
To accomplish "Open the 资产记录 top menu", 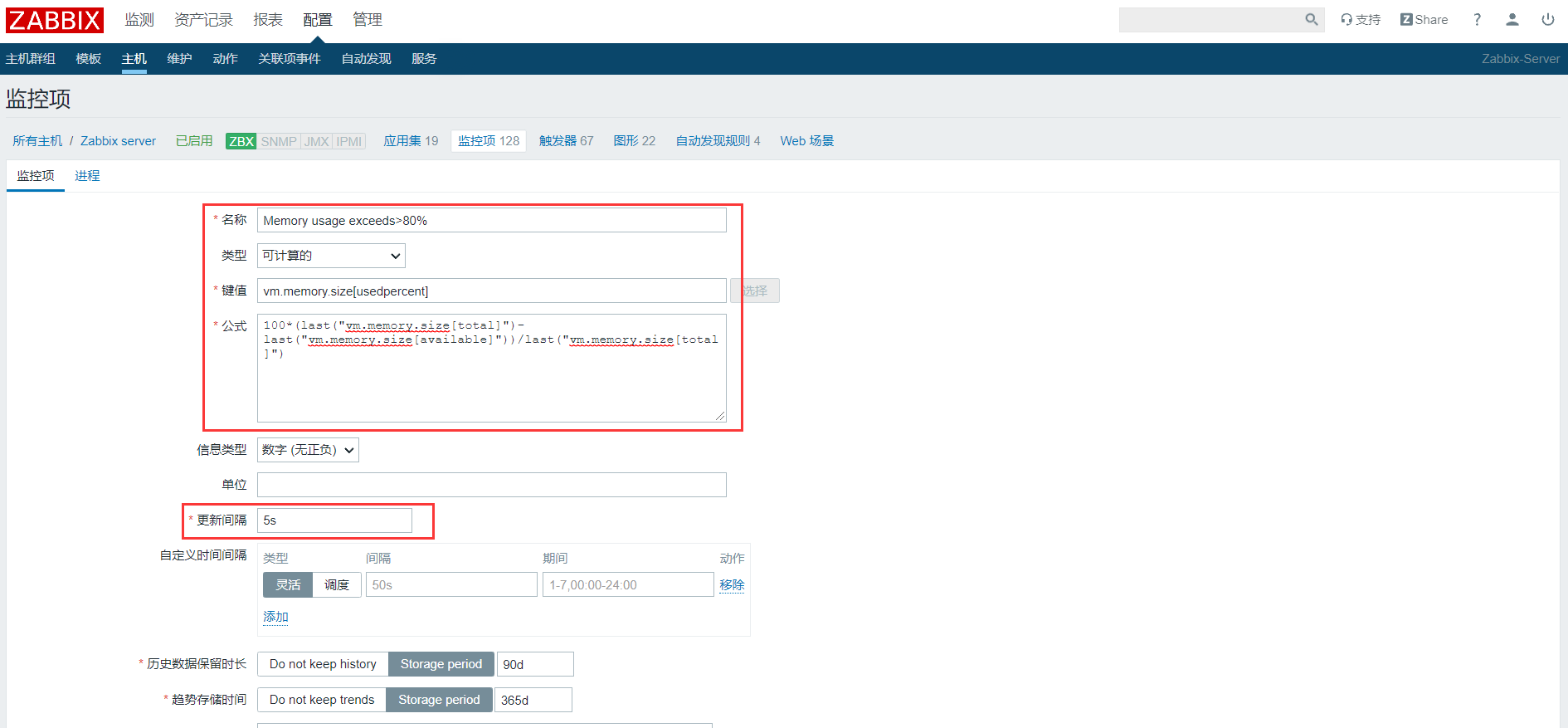I will (x=203, y=19).
